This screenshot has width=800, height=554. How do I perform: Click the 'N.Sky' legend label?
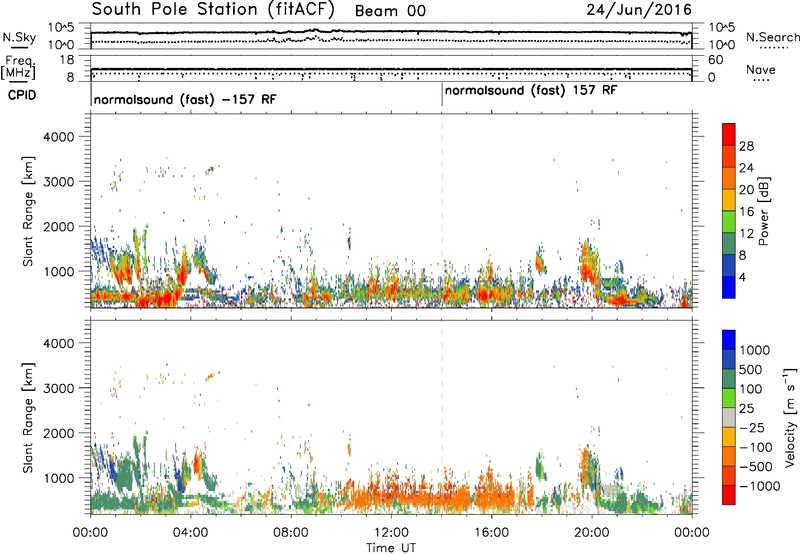click(19, 38)
